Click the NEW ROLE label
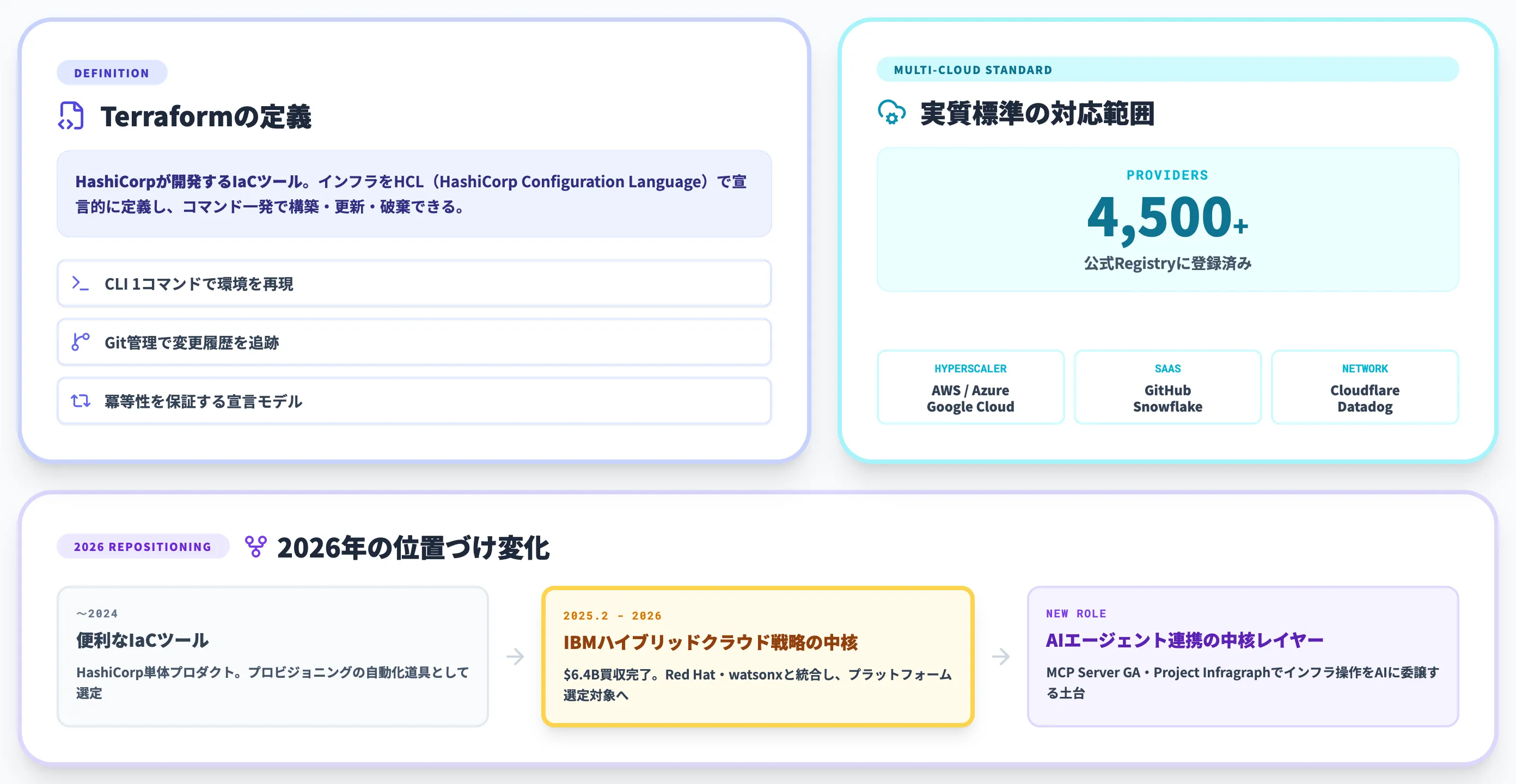 coord(1077,613)
